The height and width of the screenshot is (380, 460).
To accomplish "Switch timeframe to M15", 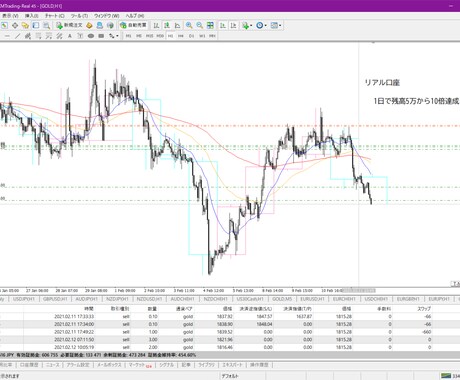I will (x=149, y=36).
